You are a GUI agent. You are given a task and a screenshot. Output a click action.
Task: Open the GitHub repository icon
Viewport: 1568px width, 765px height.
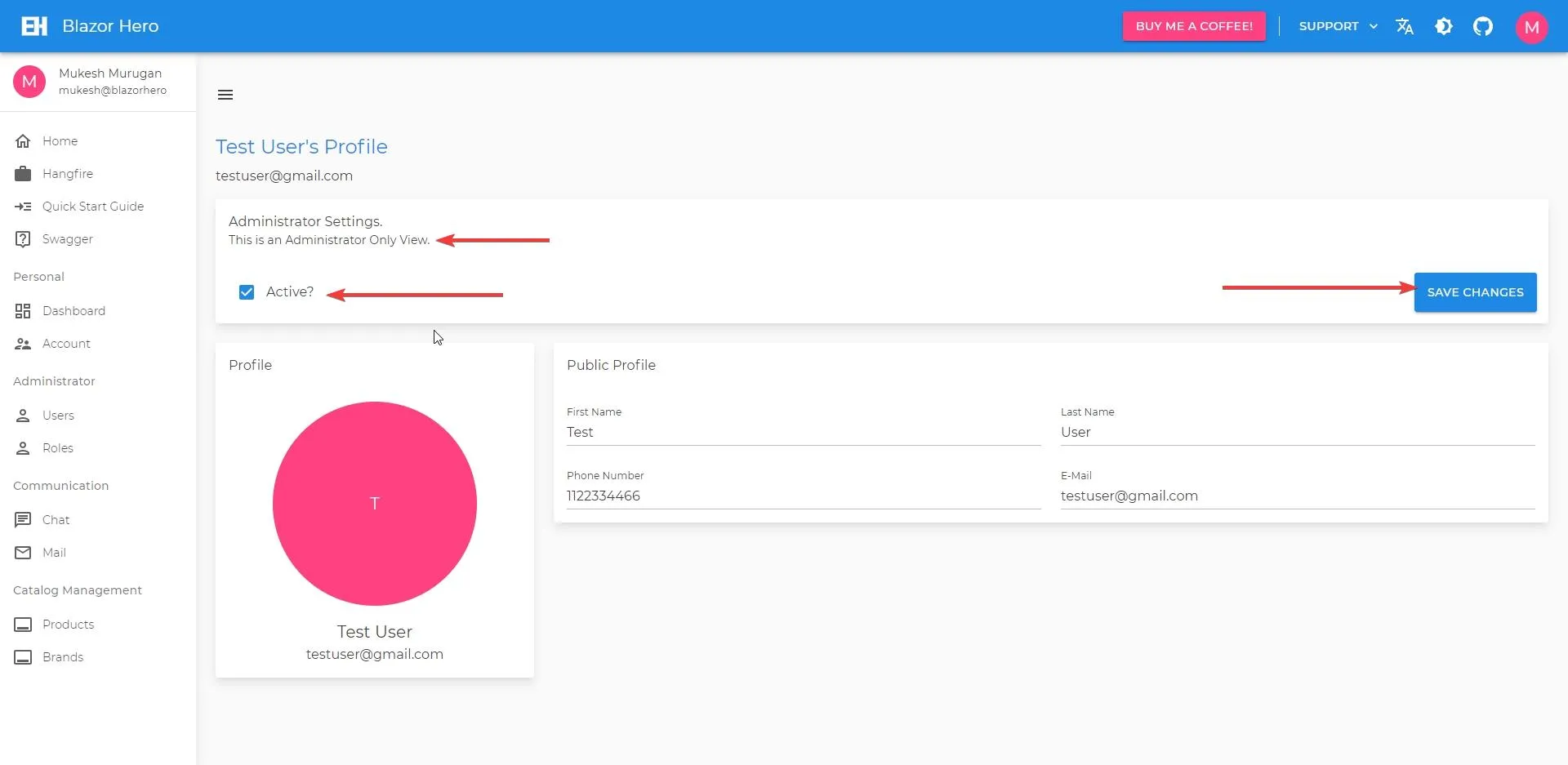(1482, 26)
